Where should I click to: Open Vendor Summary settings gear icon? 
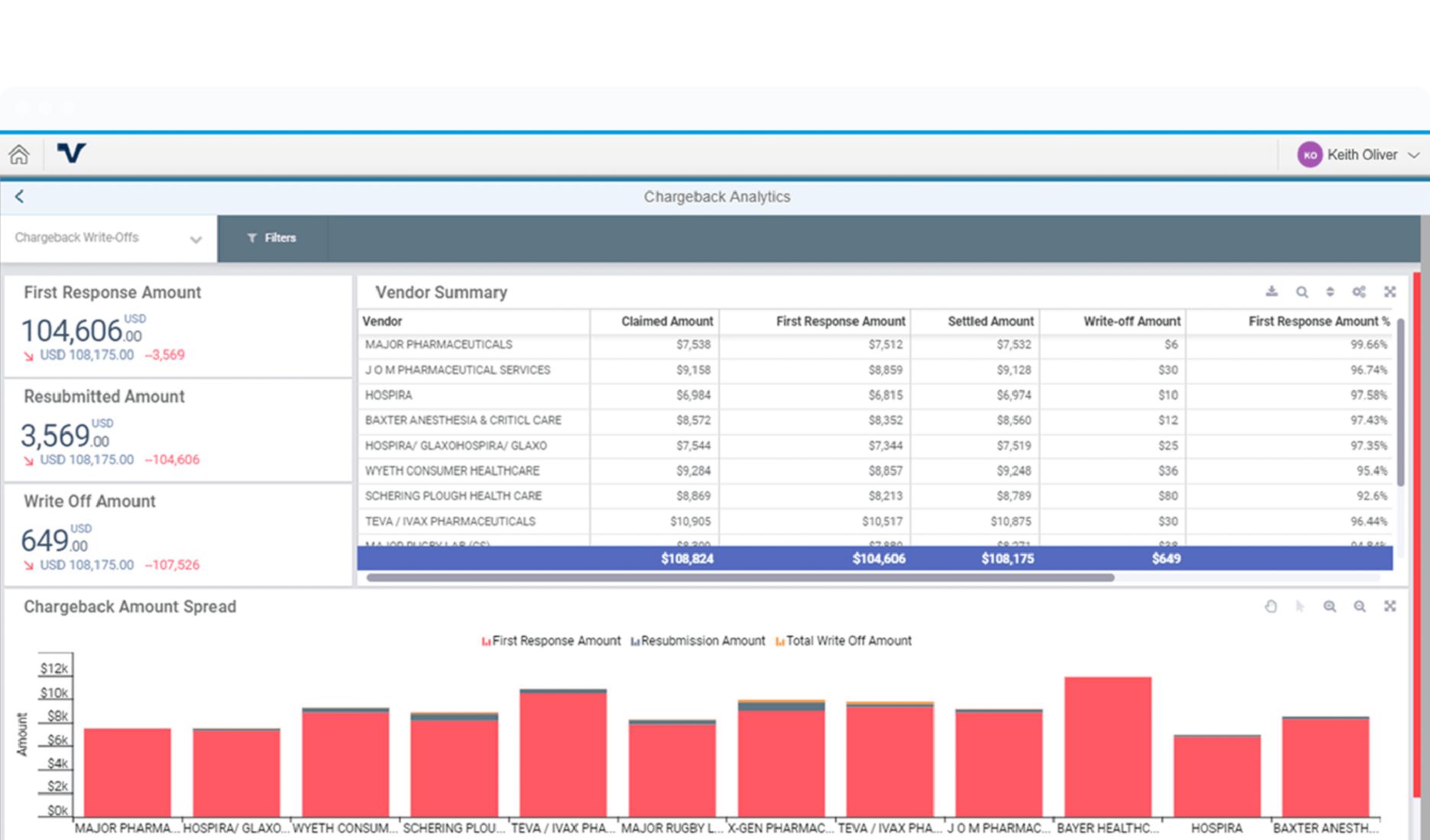click(1359, 292)
